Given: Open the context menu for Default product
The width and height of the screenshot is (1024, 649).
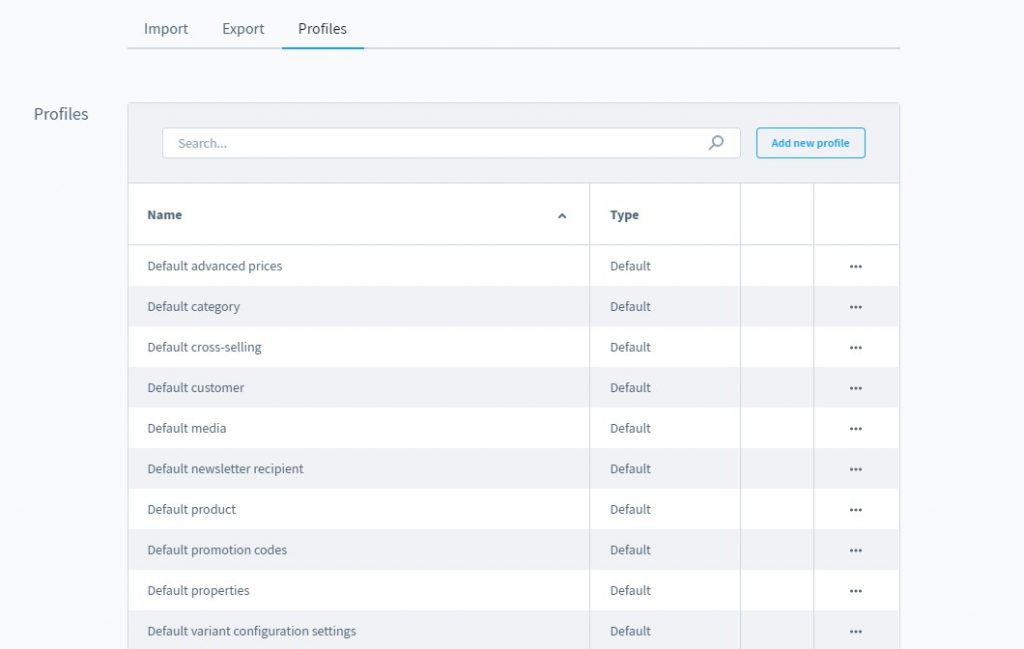Looking at the screenshot, I should [855, 509].
